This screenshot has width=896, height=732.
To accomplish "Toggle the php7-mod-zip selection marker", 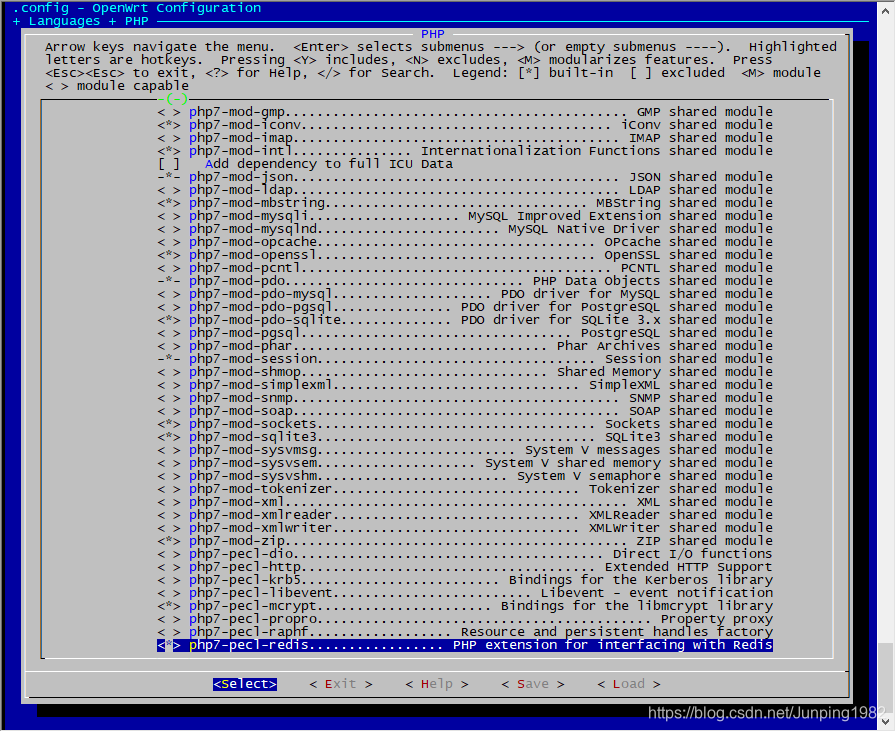I will pos(169,541).
